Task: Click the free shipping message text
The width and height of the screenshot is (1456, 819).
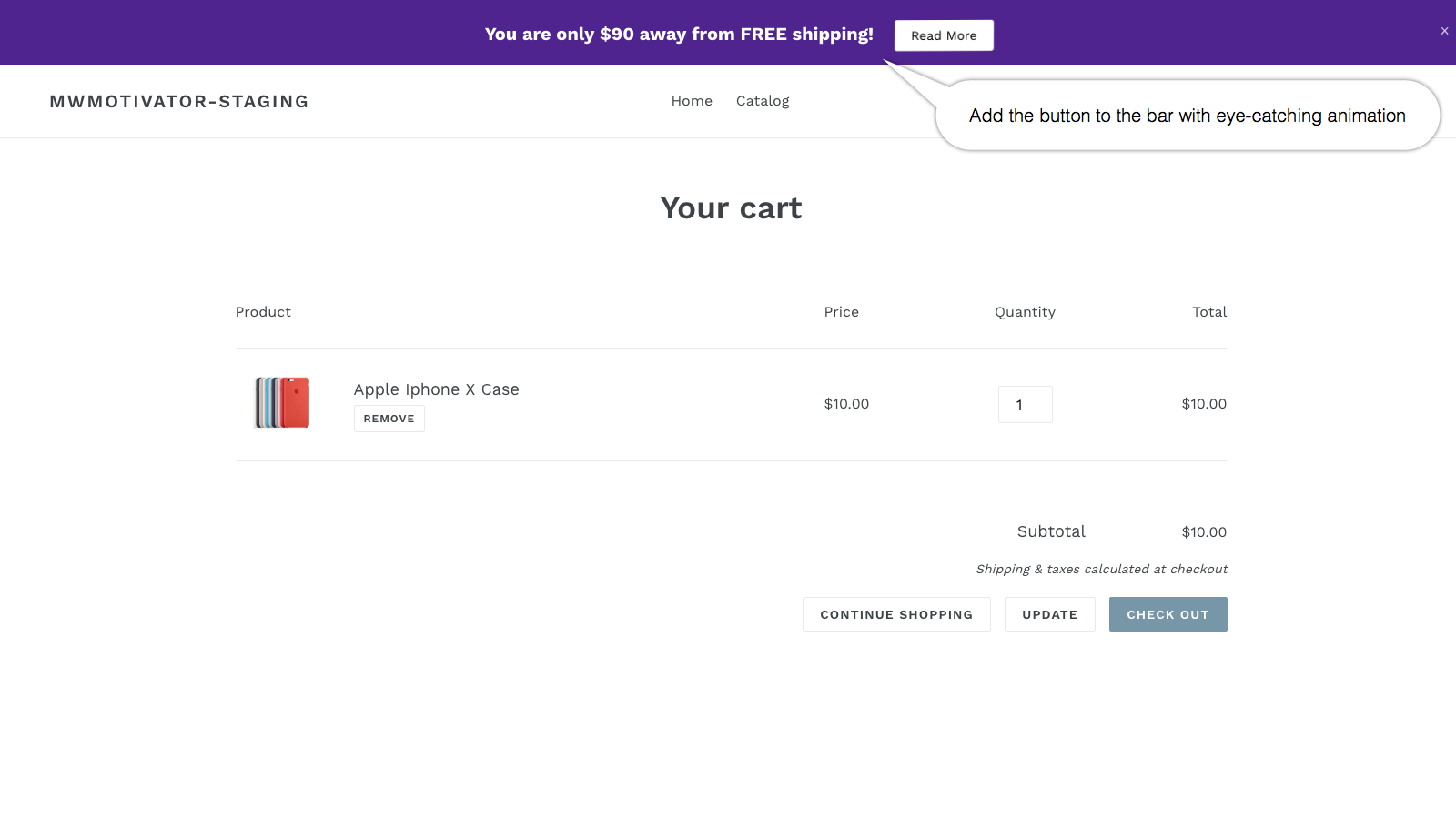Action: coord(679,34)
